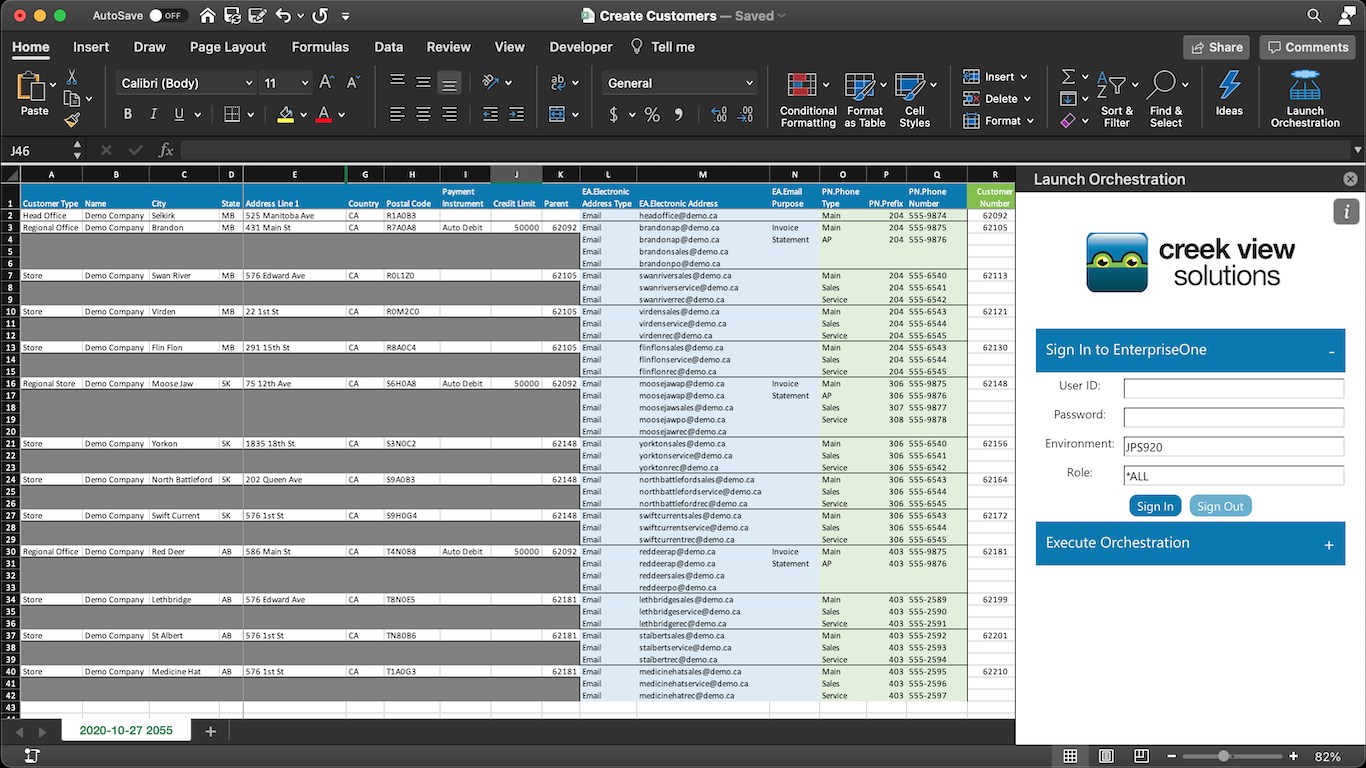Screen dimensions: 1366x768
Task: Click the Paste clipboard icon
Action: (33, 87)
